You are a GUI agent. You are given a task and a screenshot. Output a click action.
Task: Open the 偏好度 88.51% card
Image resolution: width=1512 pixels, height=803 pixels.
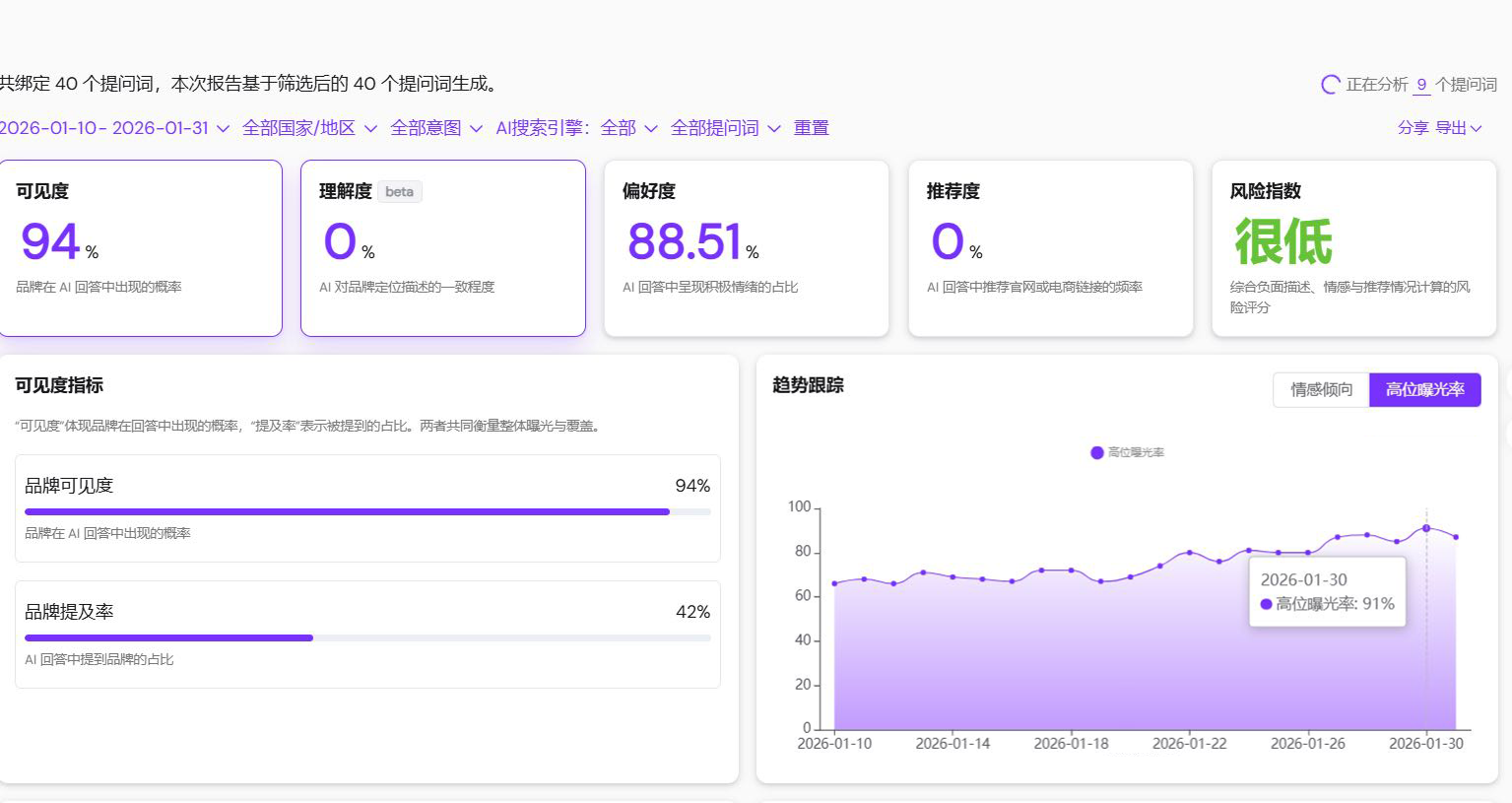tap(746, 248)
